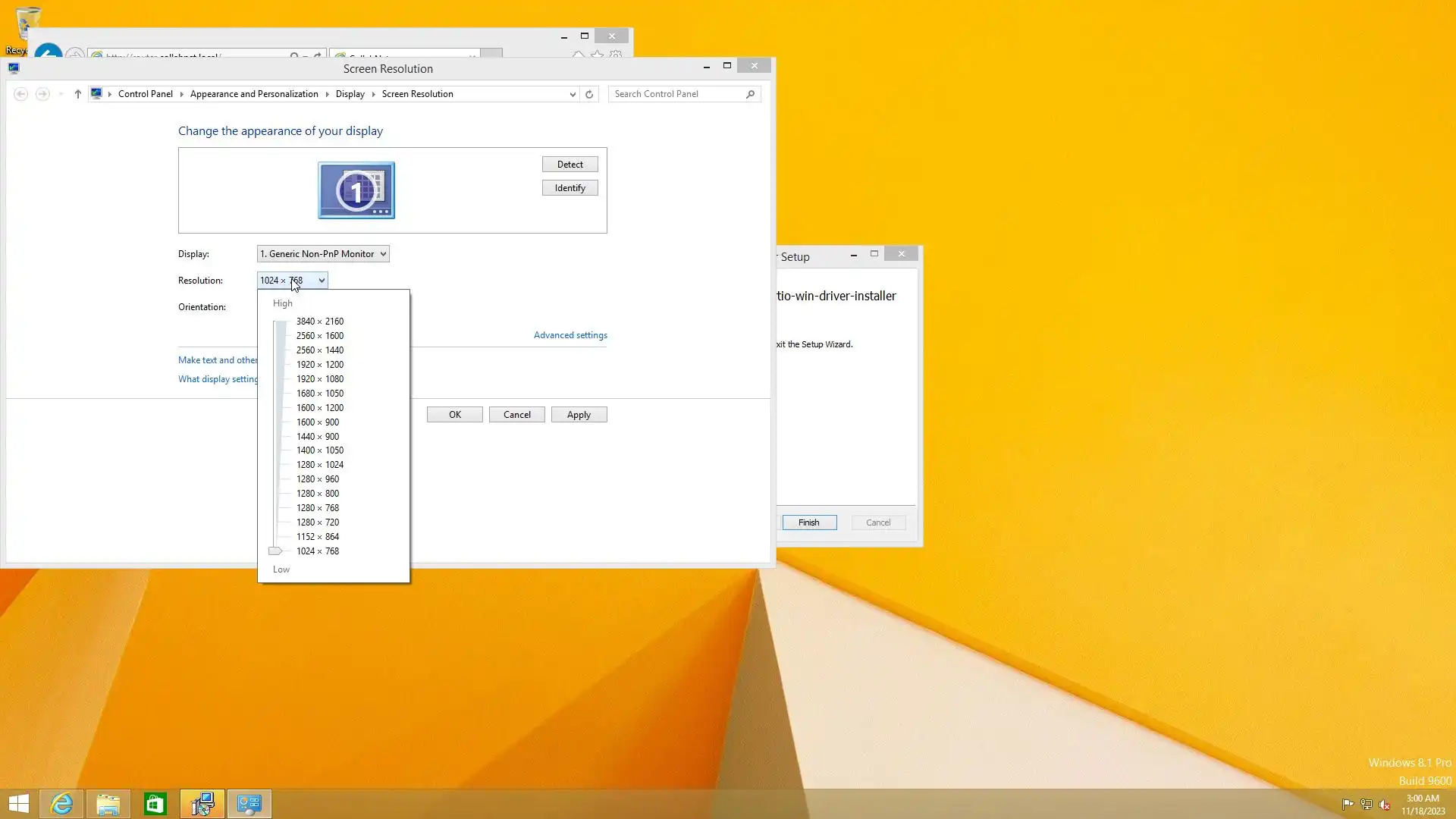Click in the Search Control Panel field
Viewport: 1456px width, 819px height.
(x=675, y=94)
